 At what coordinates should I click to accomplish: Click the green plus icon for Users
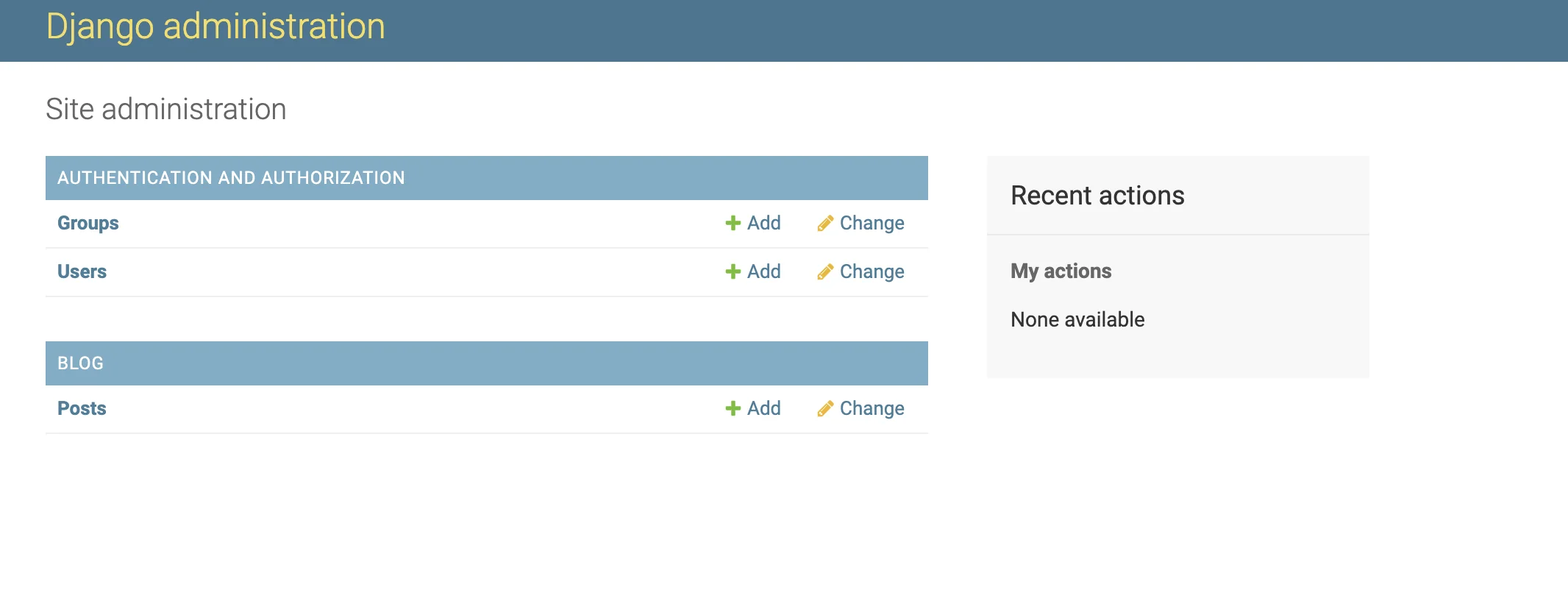coord(733,271)
